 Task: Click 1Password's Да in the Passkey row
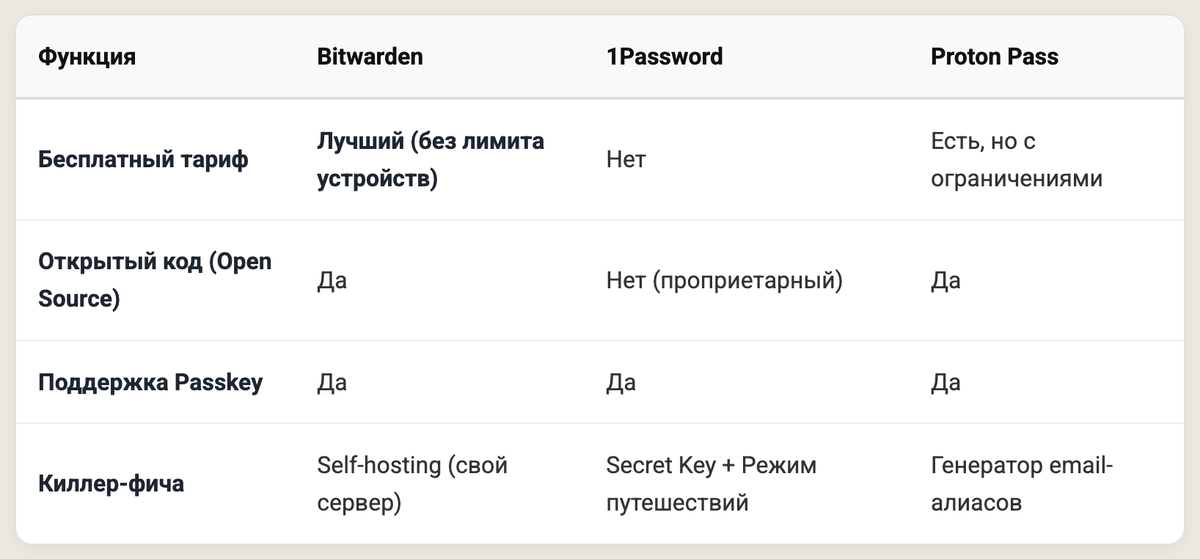620,383
